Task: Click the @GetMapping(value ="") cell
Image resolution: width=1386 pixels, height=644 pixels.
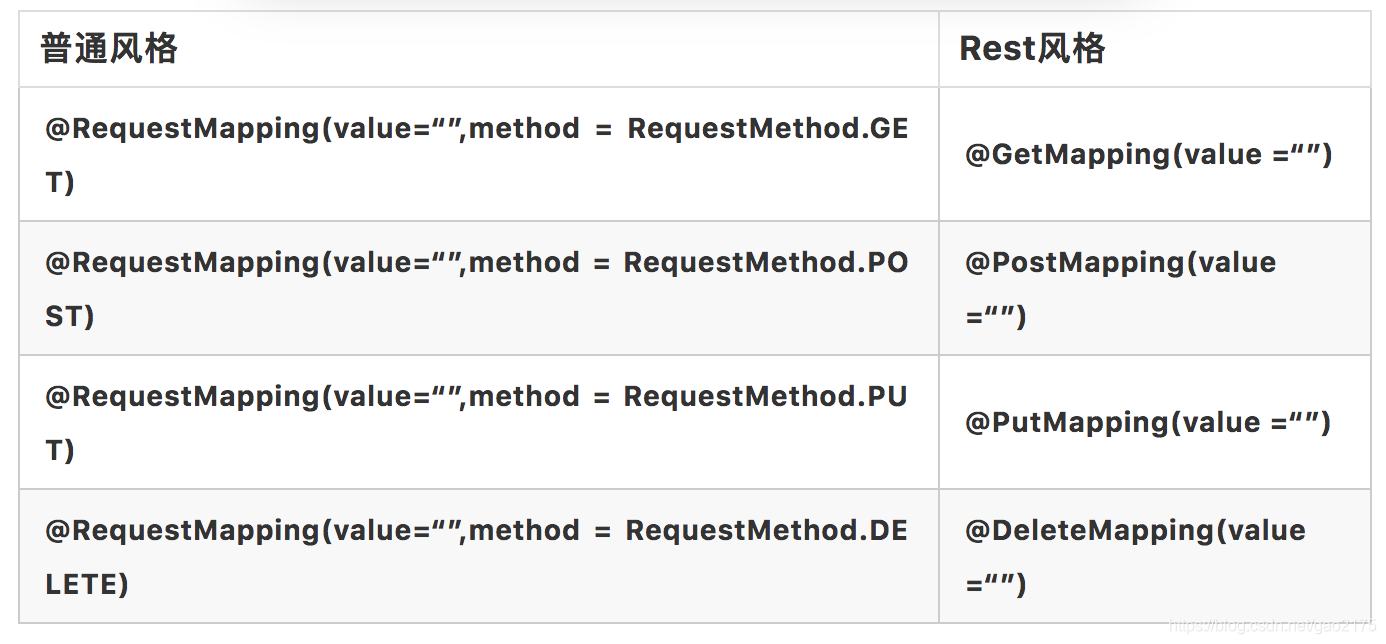Action: click(1154, 154)
